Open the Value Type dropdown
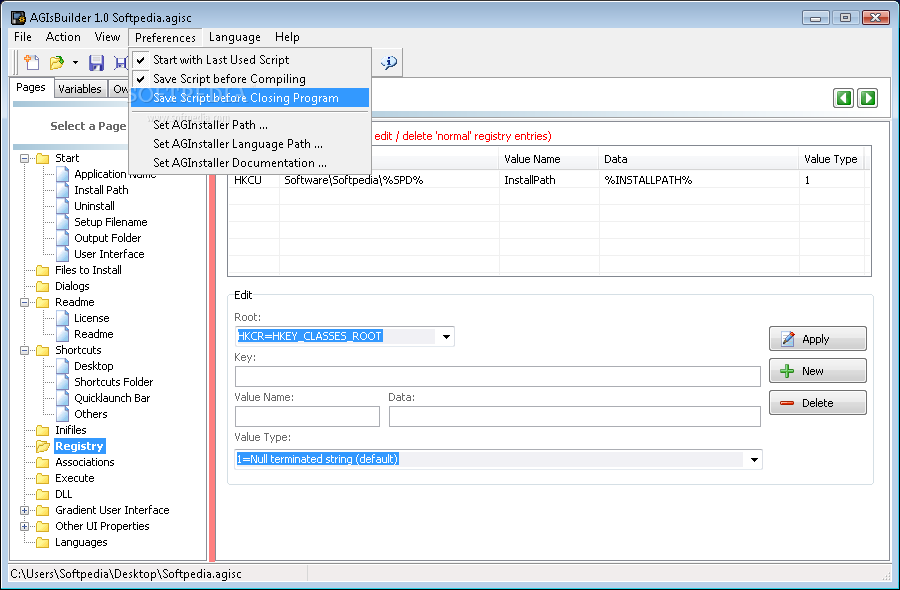The image size is (900, 590). 754,460
